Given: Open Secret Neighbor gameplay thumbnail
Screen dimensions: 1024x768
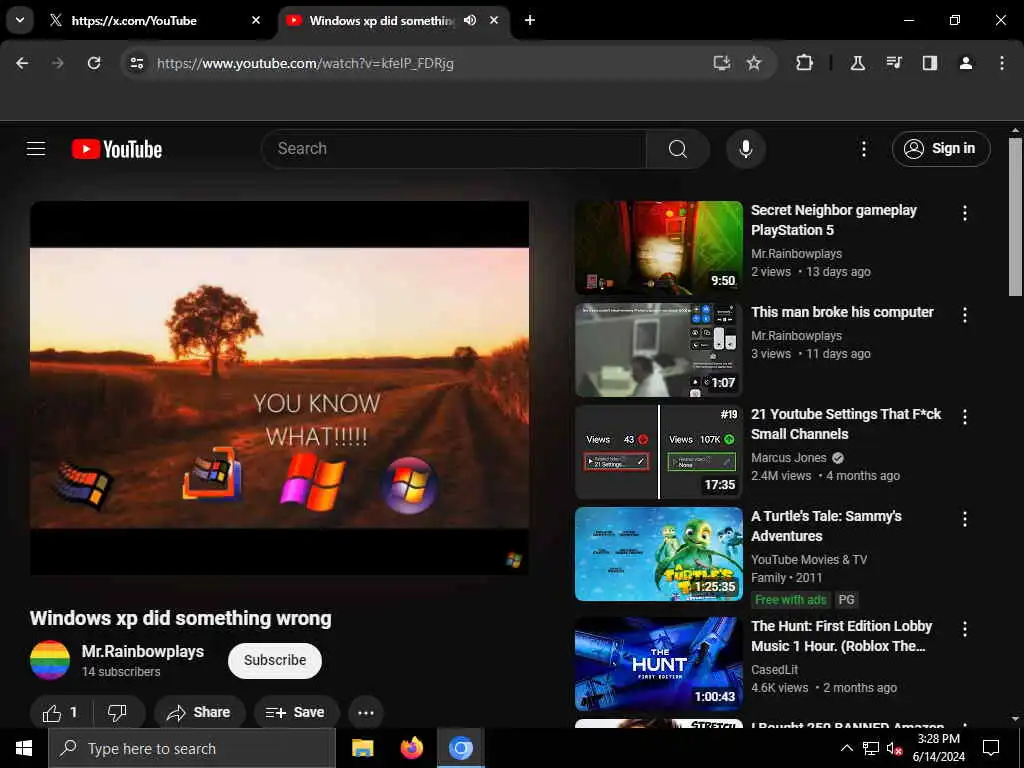Looking at the screenshot, I should [x=658, y=248].
